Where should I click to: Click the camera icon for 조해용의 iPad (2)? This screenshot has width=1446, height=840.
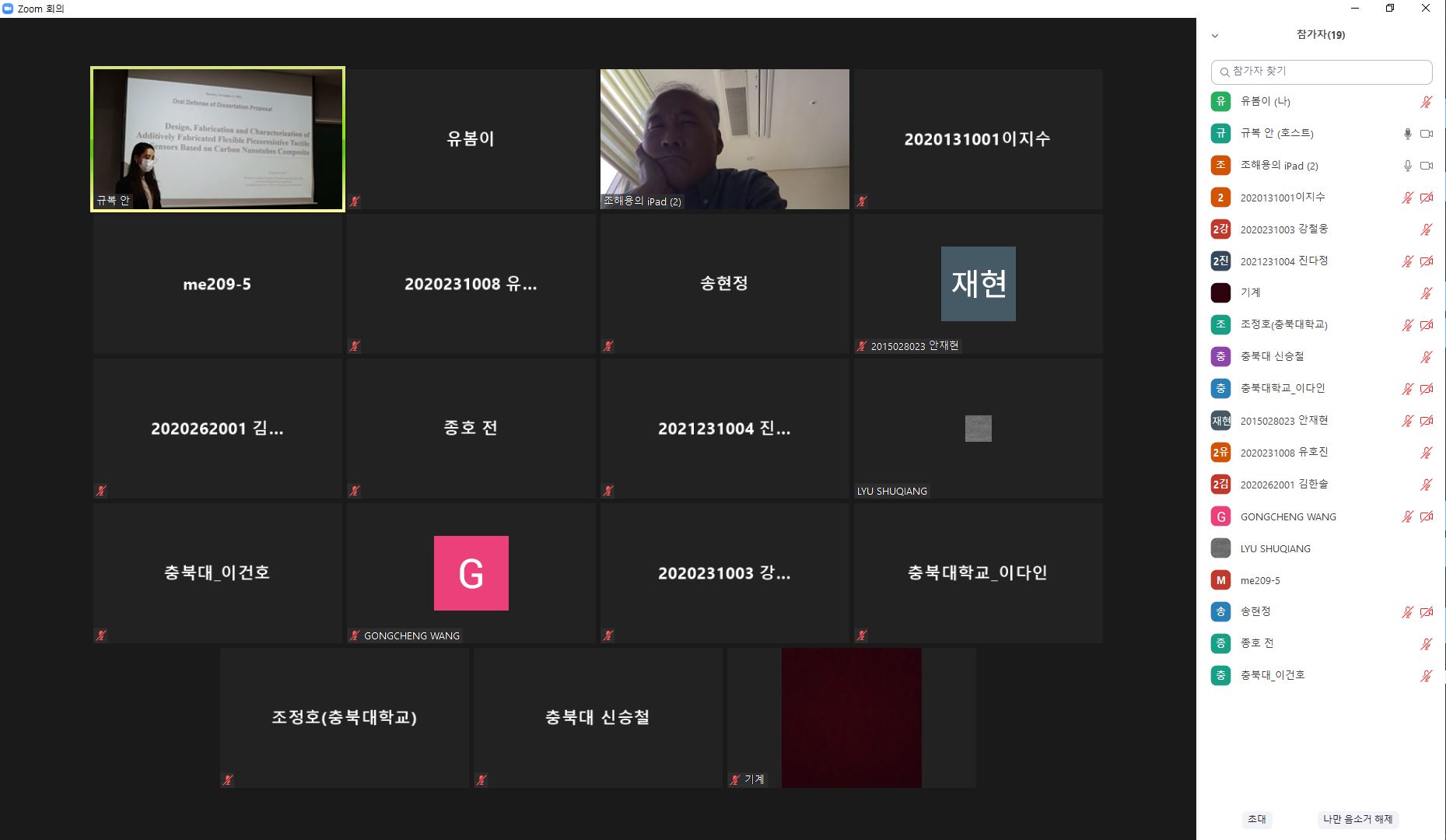click(1426, 166)
